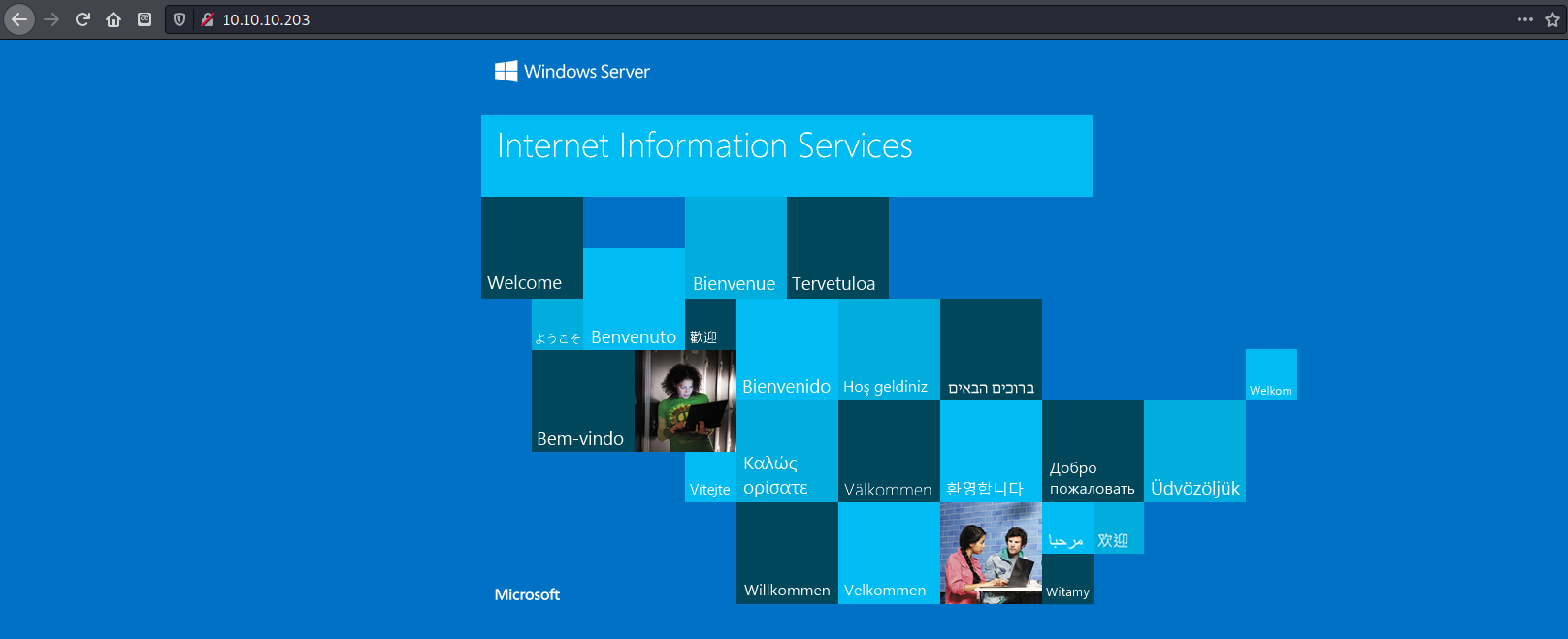The width and height of the screenshot is (1568, 639).
Task: Click the ようこそ tile
Action: tap(557, 324)
